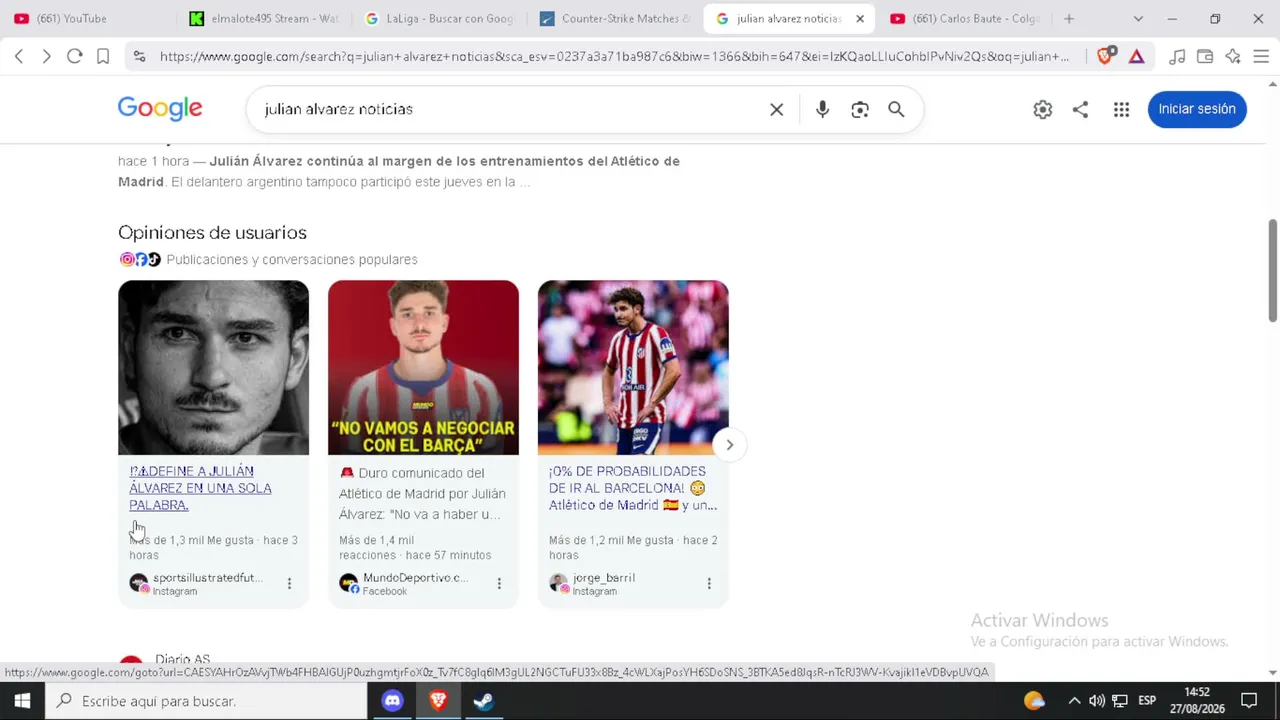Open the browser hamburger menu

pos(1261,56)
